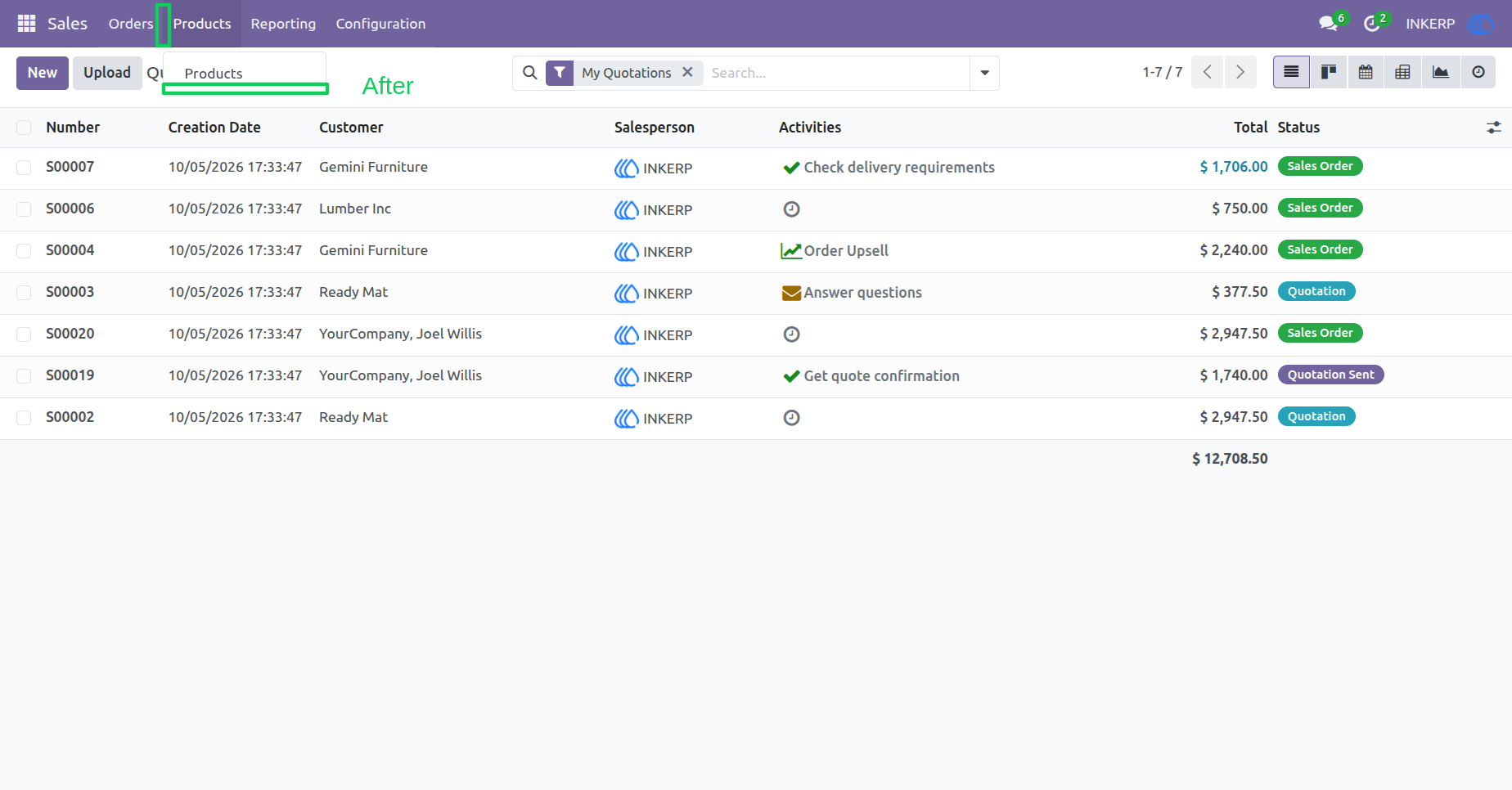Image resolution: width=1512 pixels, height=790 pixels.
Task: Create a New quotation
Action: tap(43, 73)
